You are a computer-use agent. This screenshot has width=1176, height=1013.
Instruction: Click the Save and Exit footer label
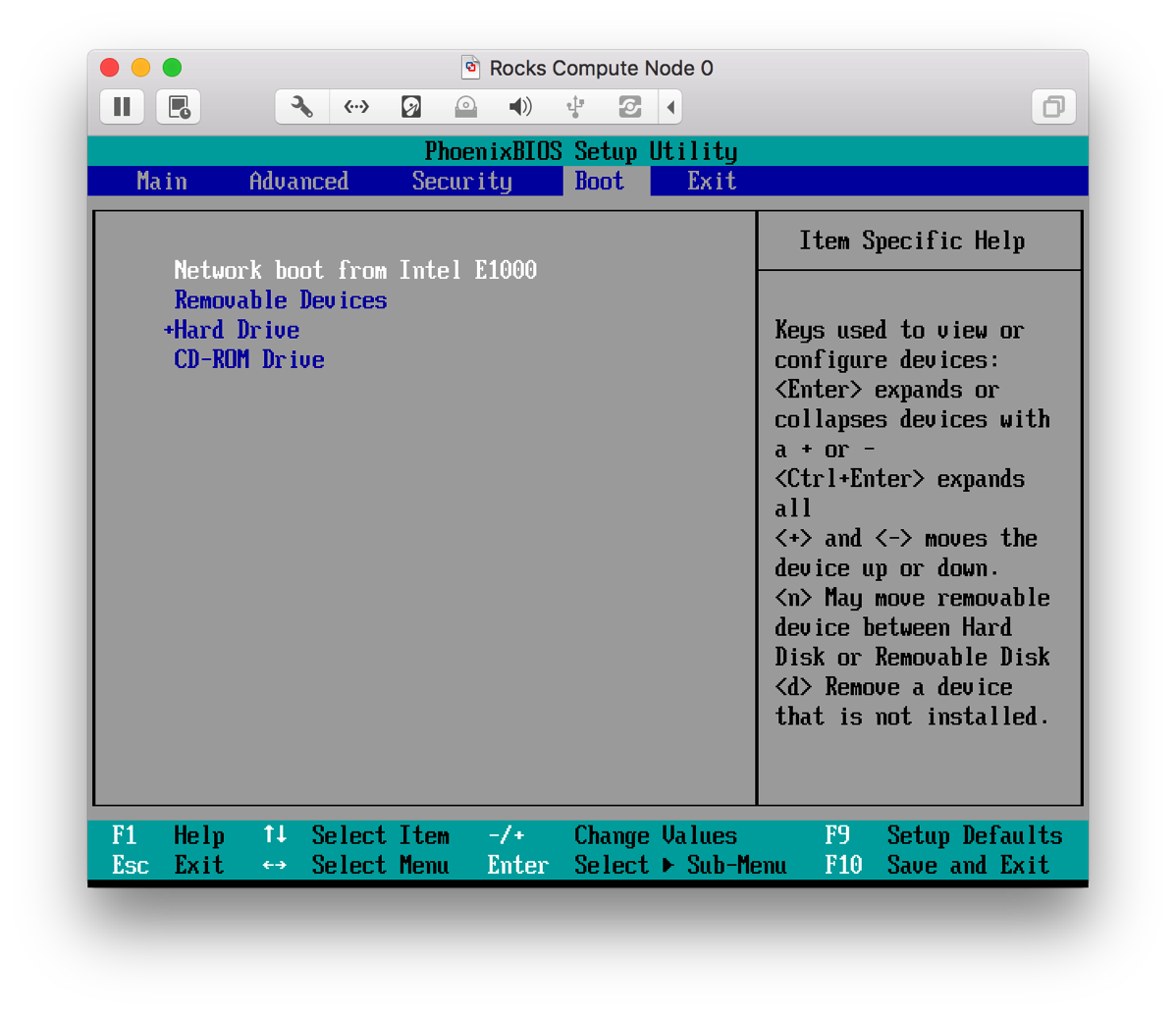pyautogui.click(x=968, y=866)
